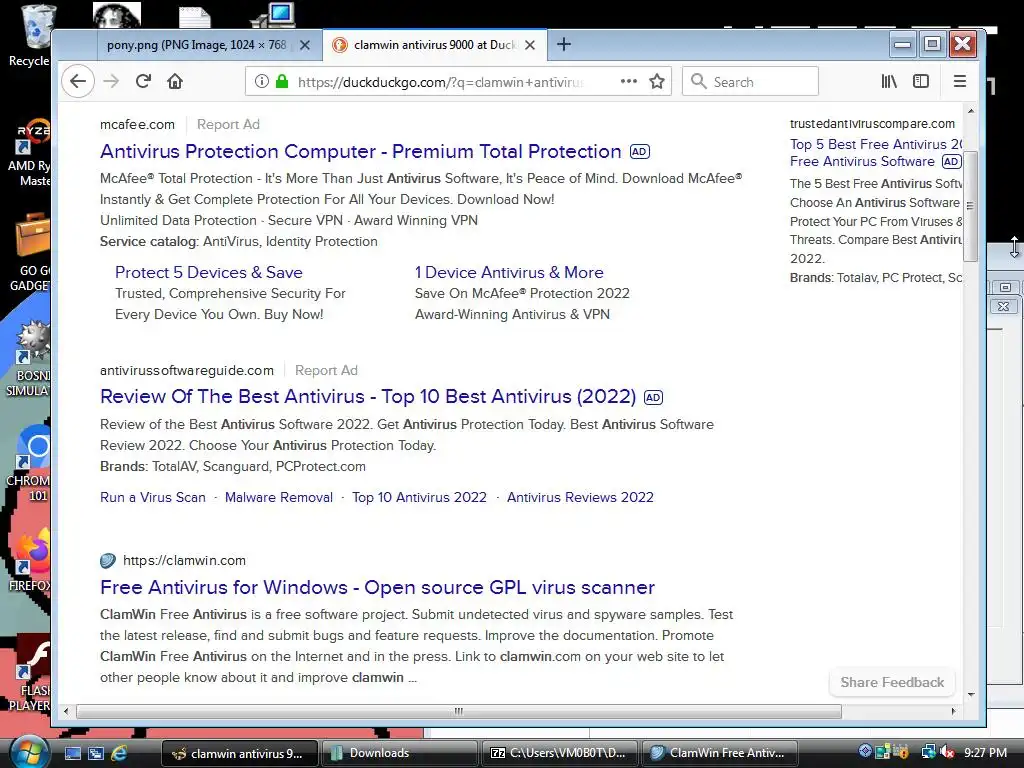Screen dimensions: 1024x768
Task: Click the ClamWin shield tray icon
Action: (865, 752)
